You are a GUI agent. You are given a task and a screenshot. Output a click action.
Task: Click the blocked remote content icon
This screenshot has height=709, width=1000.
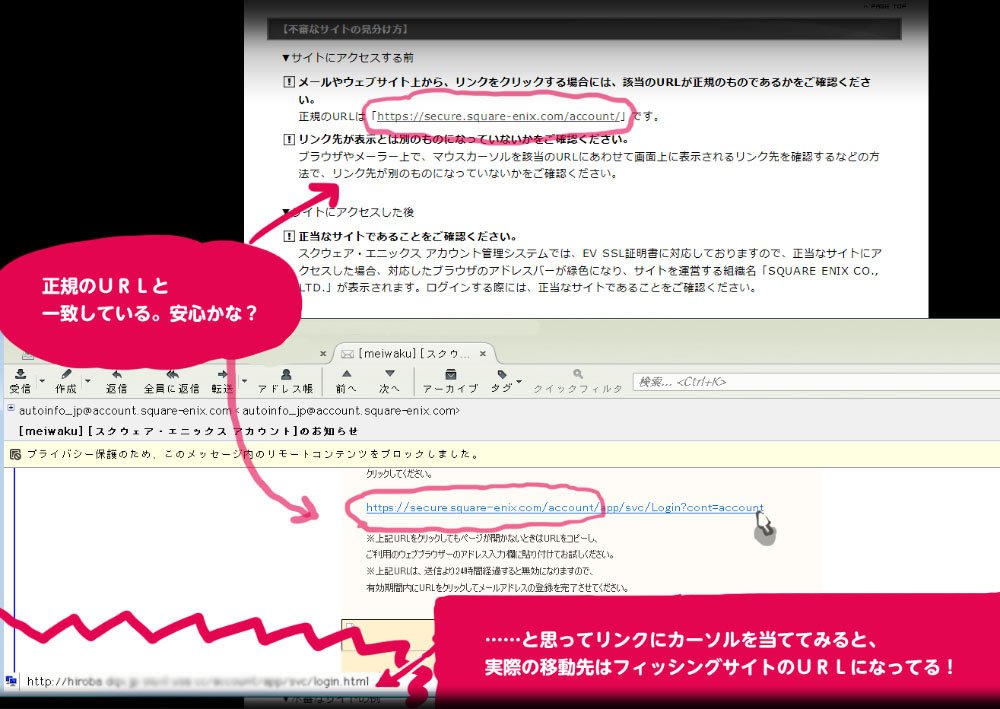[x=15, y=454]
